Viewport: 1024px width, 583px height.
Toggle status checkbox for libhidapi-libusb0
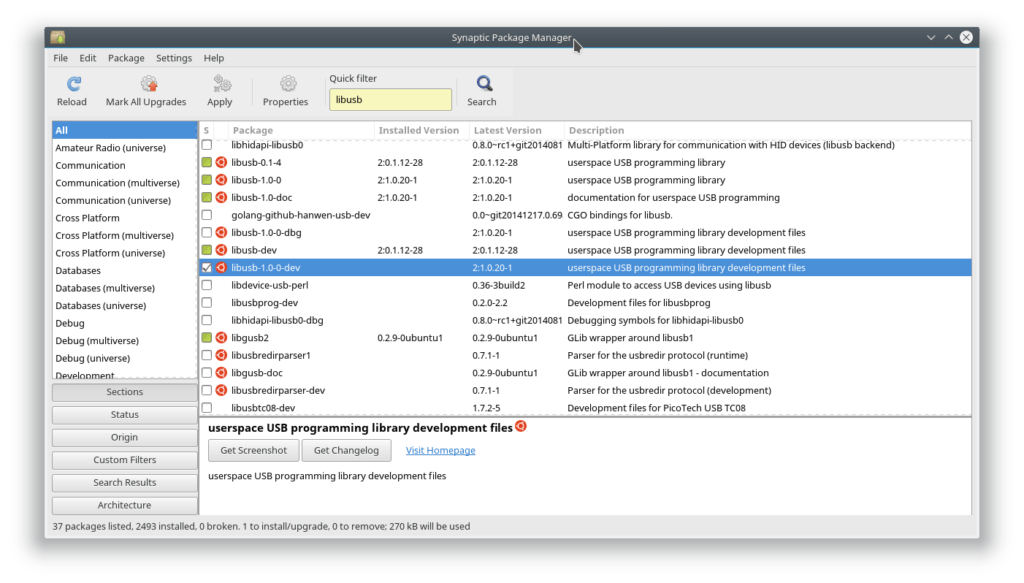(207, 145)
